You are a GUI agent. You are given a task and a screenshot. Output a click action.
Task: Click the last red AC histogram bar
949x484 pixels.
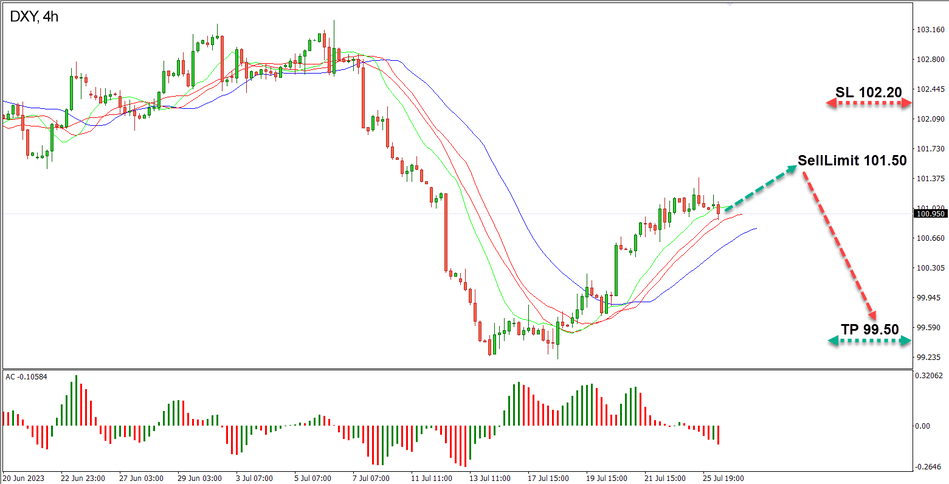(x=718, y=434)
